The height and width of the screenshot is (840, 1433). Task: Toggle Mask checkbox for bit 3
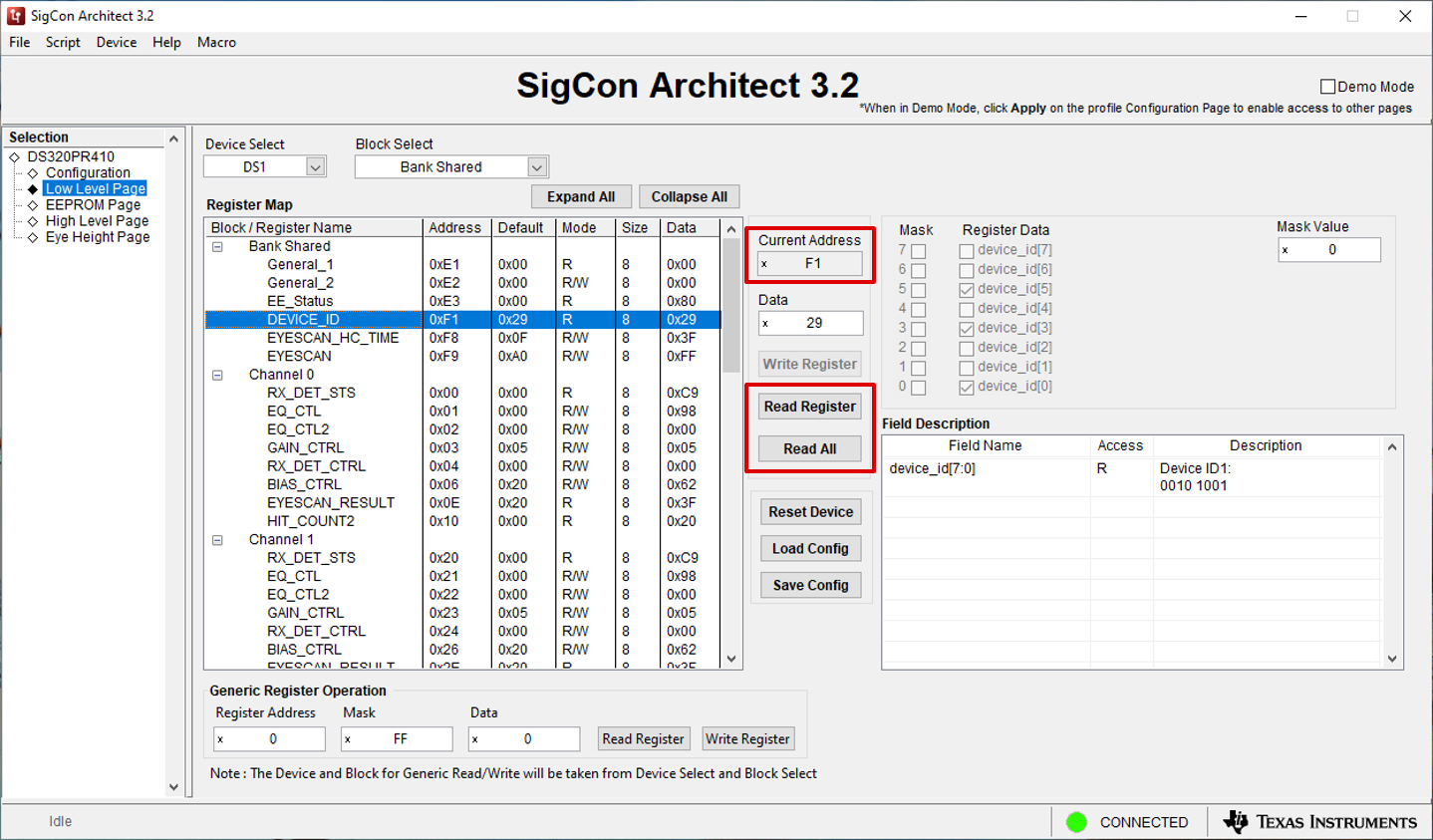(918, 329)
